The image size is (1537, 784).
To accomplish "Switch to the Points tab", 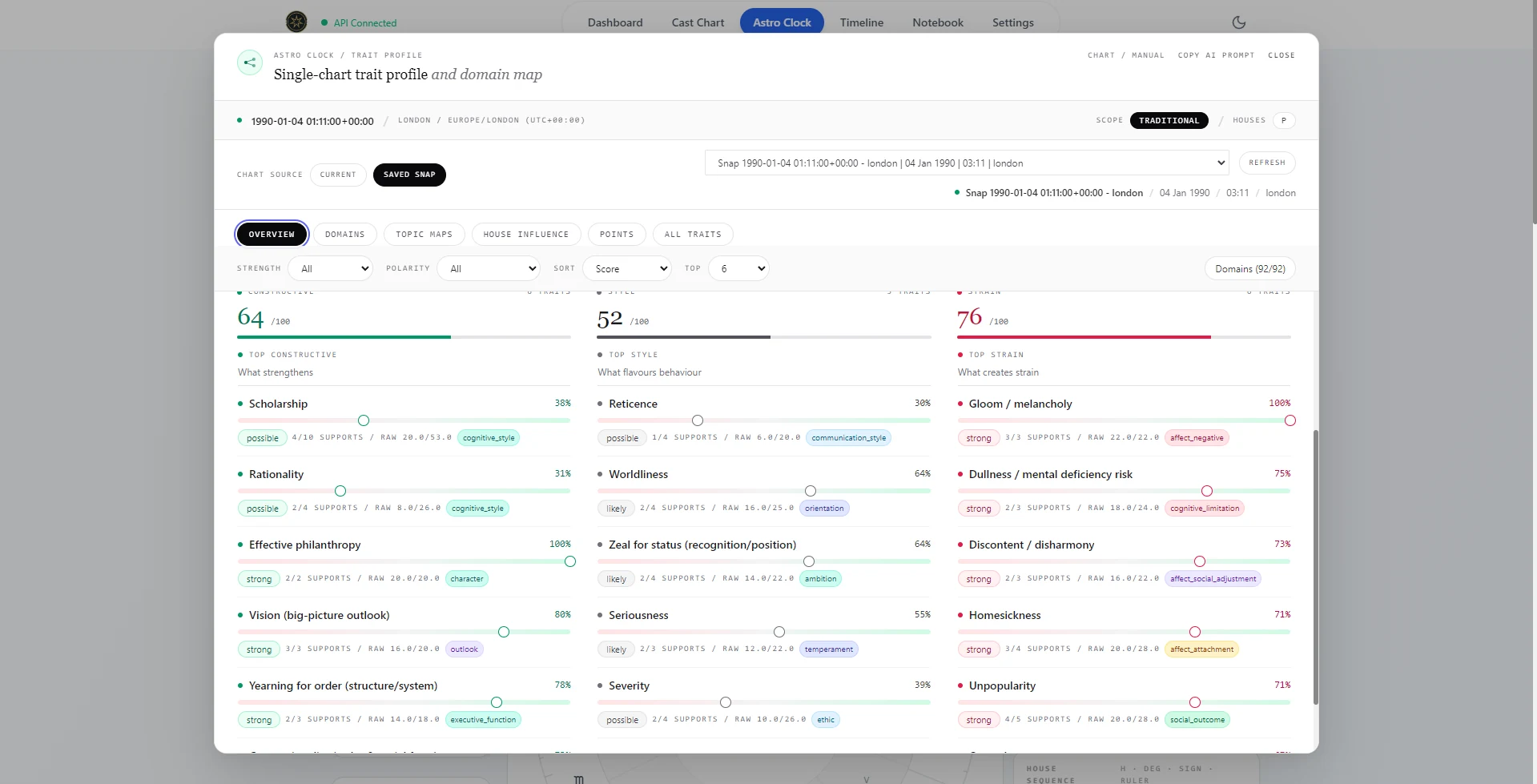I will pyautogui.click(x=617, y=234).
